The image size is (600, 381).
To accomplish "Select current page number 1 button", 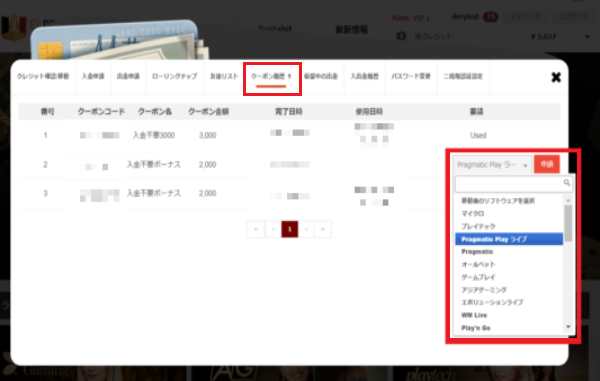I will point(290,229).
